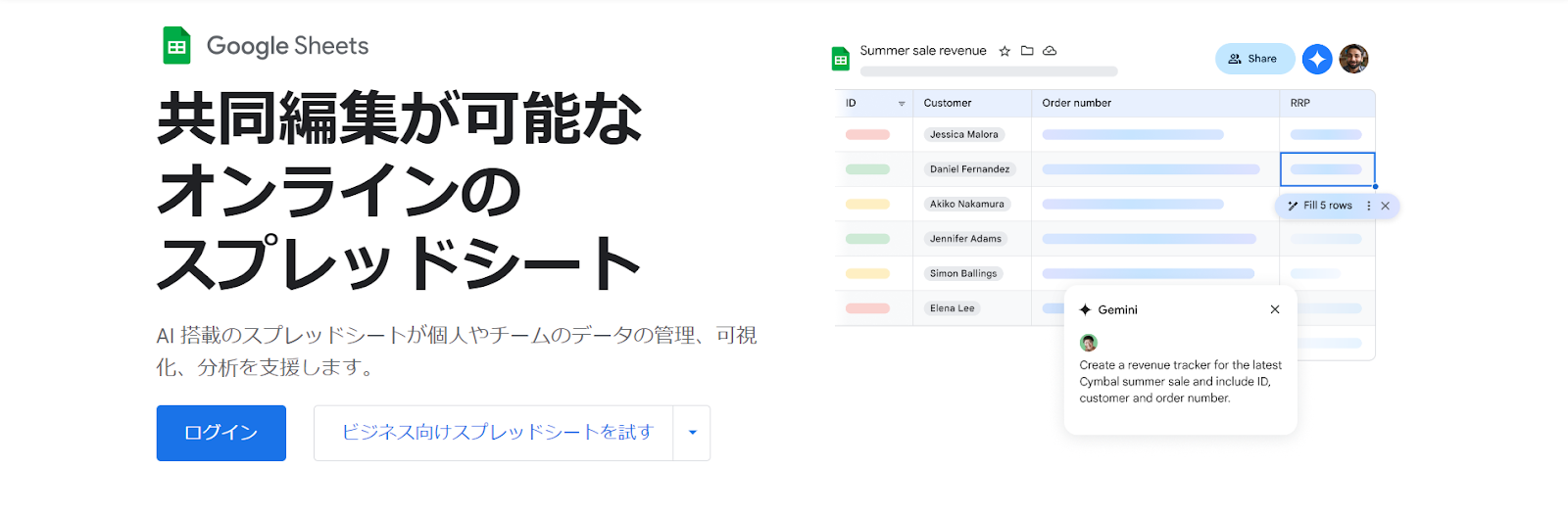This screenshot has width=1568, height=515.
Task: Click ビジネス向けスプレッドシートを試す button
Action: 494,433
